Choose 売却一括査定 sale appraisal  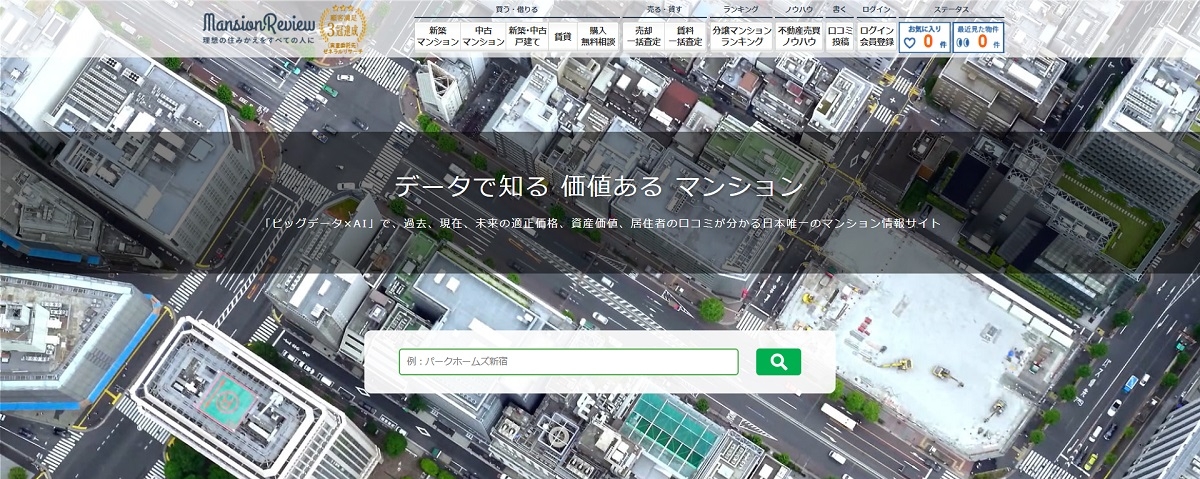pos(642,36)
